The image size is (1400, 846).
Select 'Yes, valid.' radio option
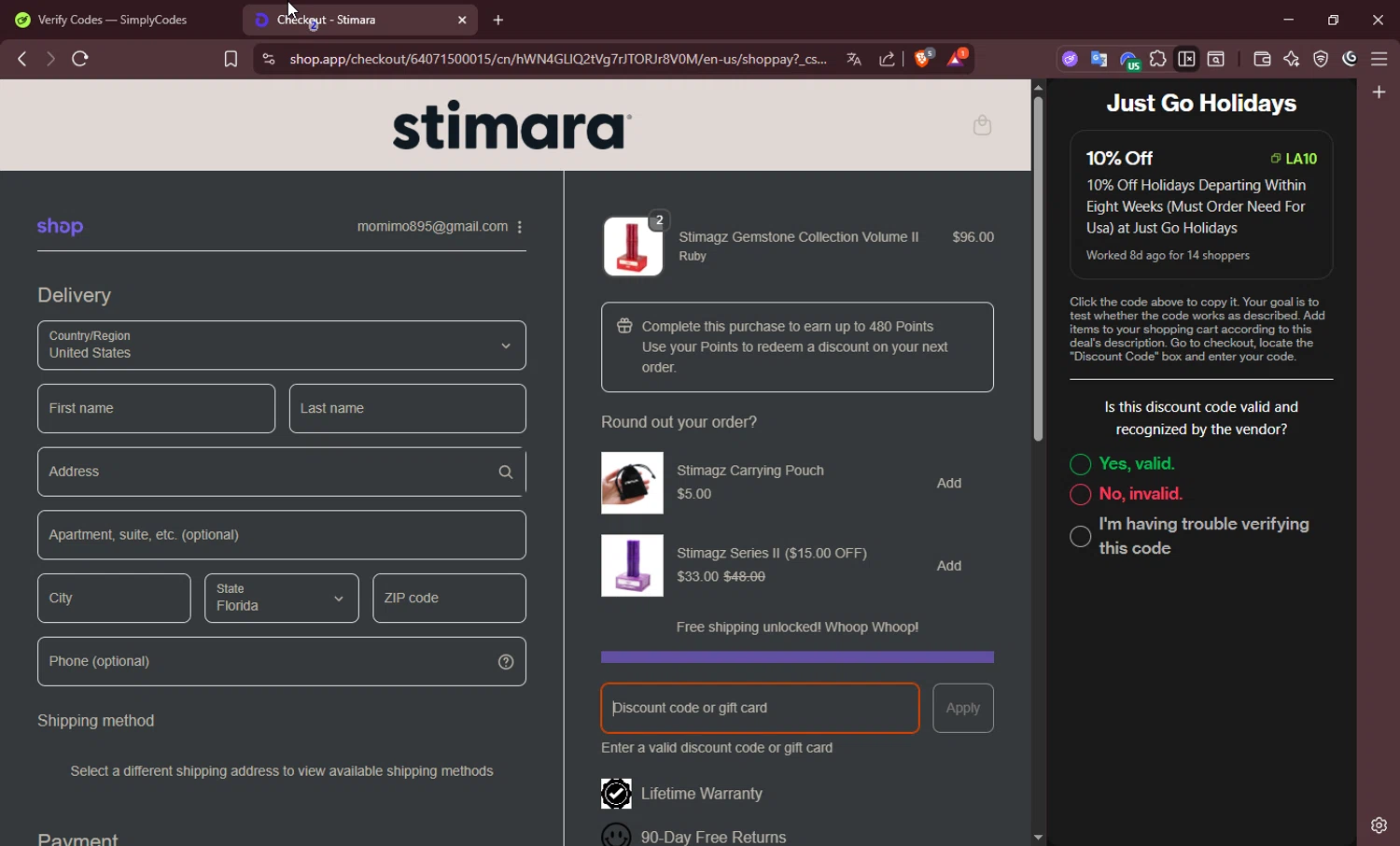tap(1080, 464)
